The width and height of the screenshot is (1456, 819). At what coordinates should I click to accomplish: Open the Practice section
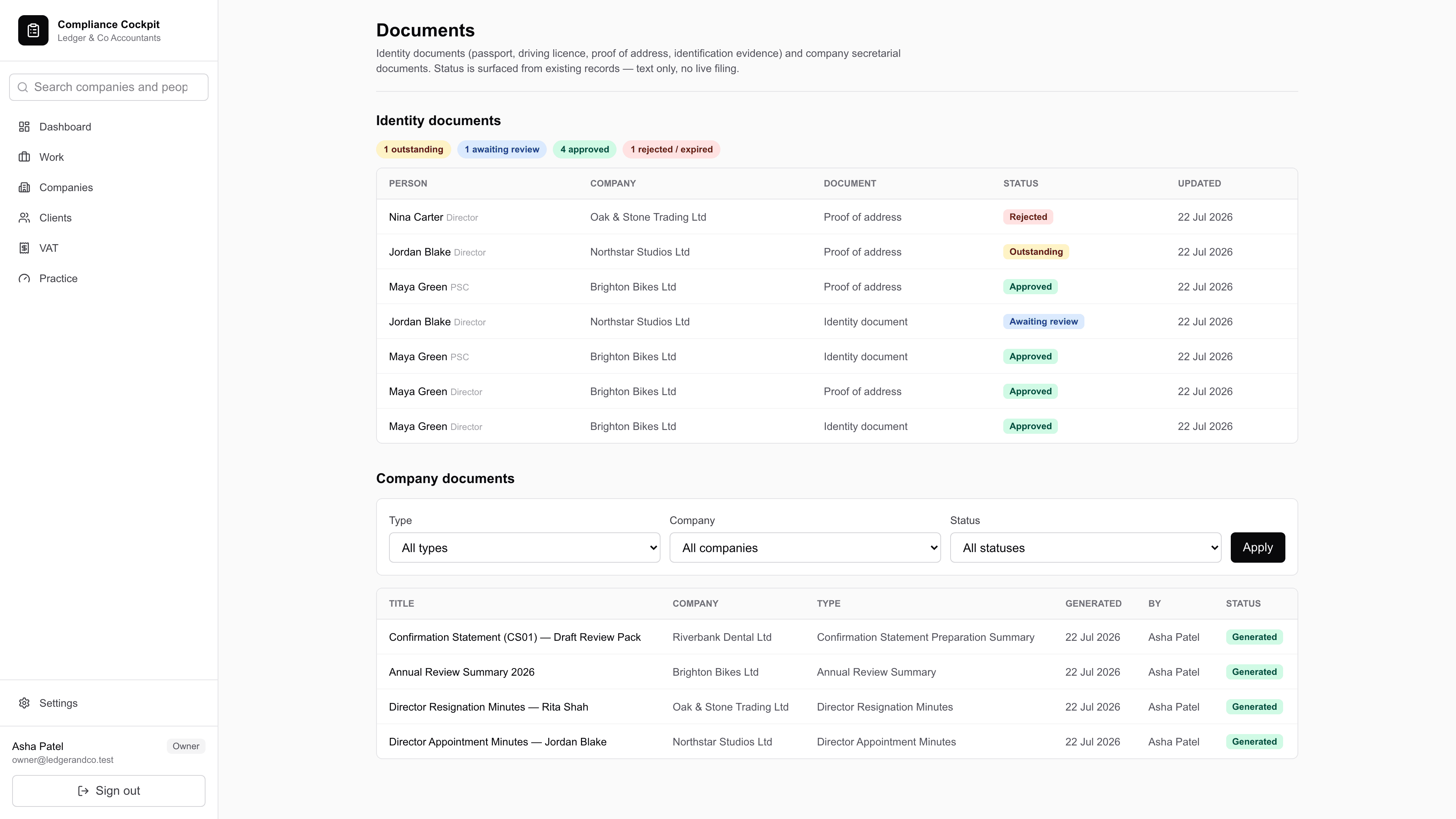[x=108, y=279]
